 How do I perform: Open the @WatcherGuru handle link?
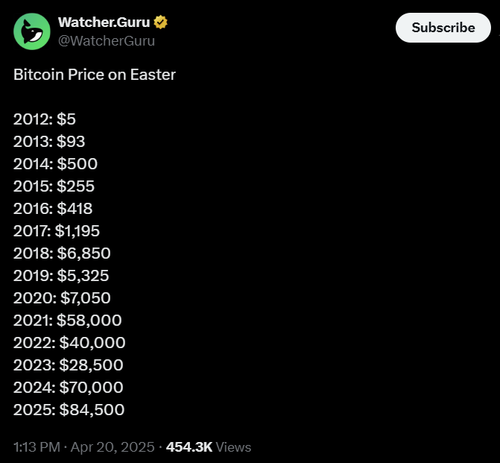point(106,41)
